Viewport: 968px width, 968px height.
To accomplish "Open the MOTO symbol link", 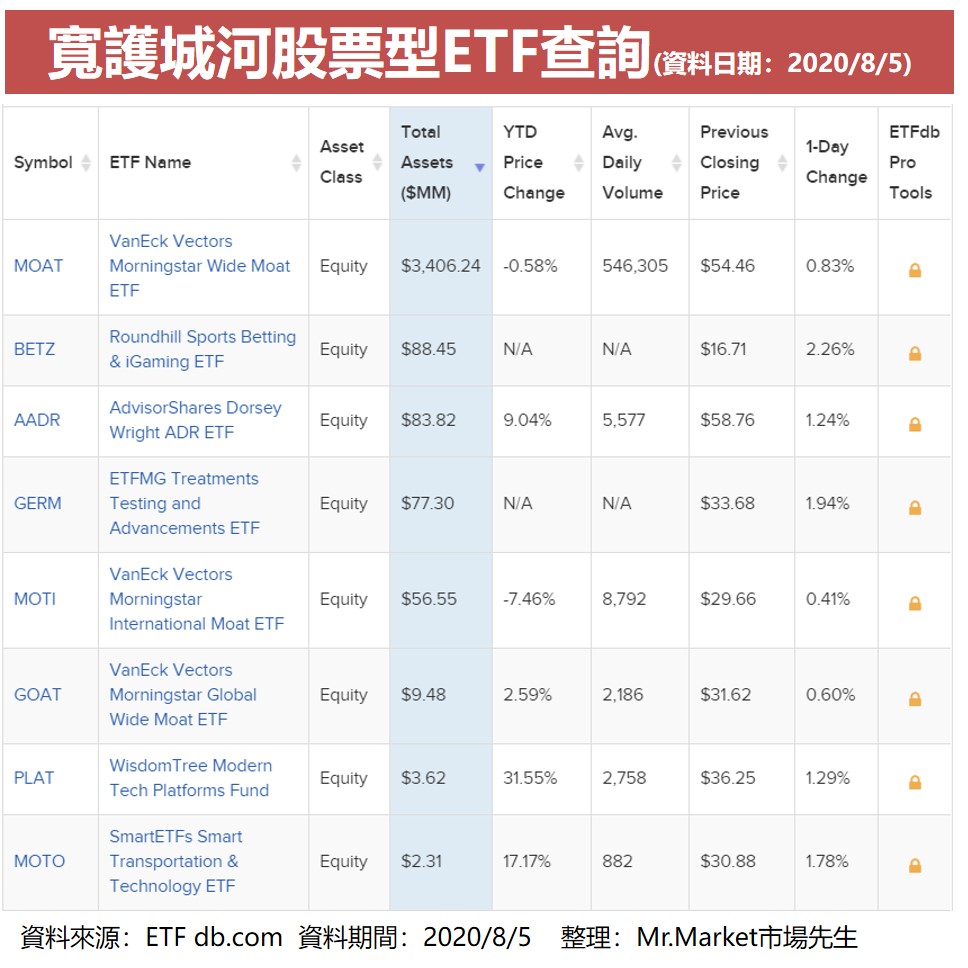I will (39, 862).
